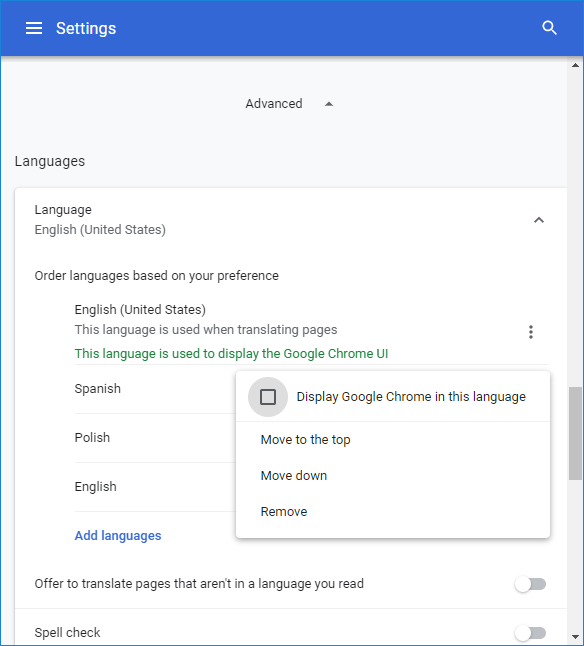
Task: Click the scrollbar up arrow
Action: [x=575, y=65]
